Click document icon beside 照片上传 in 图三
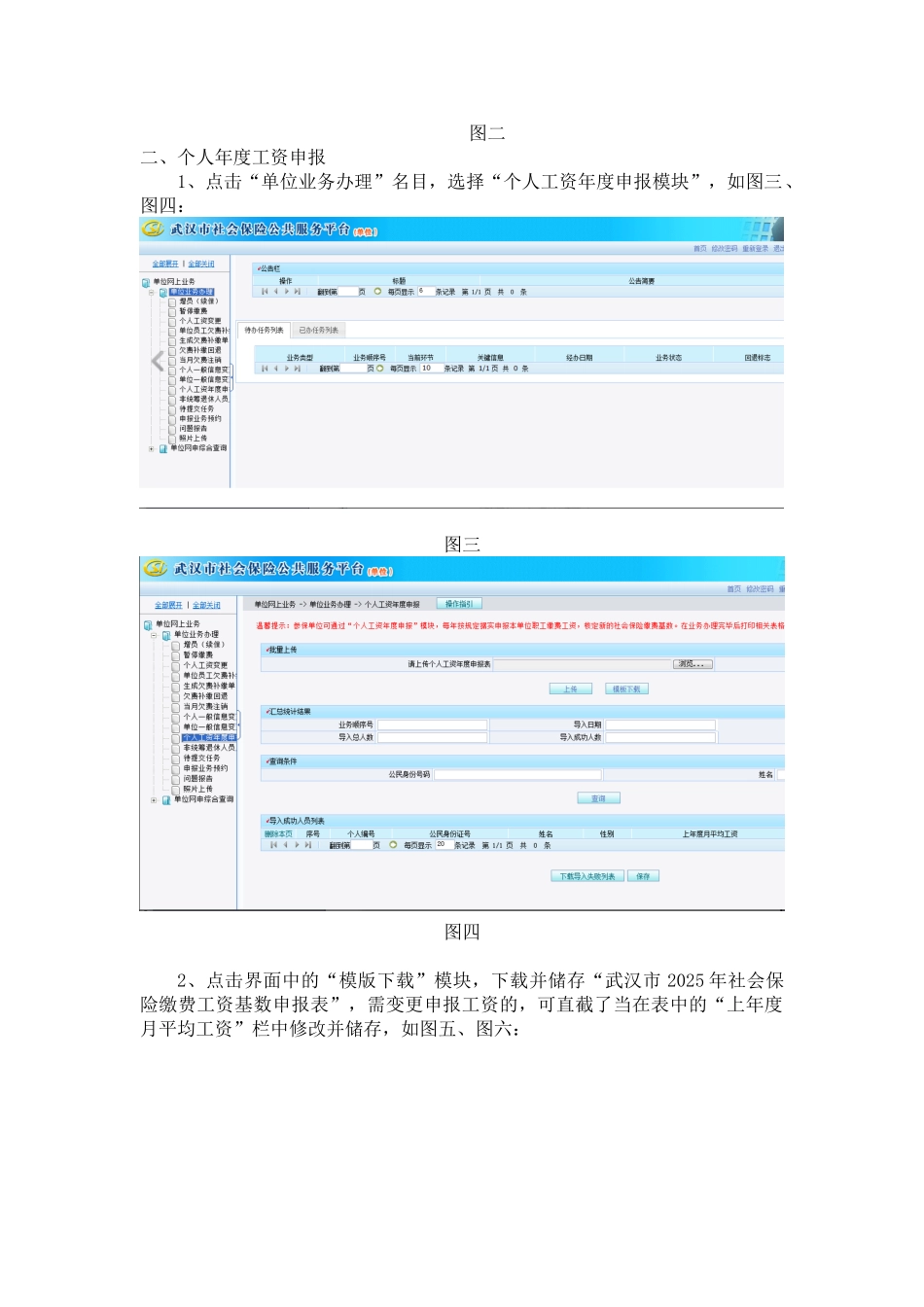The image size is (924, 1307). [172, 439]
